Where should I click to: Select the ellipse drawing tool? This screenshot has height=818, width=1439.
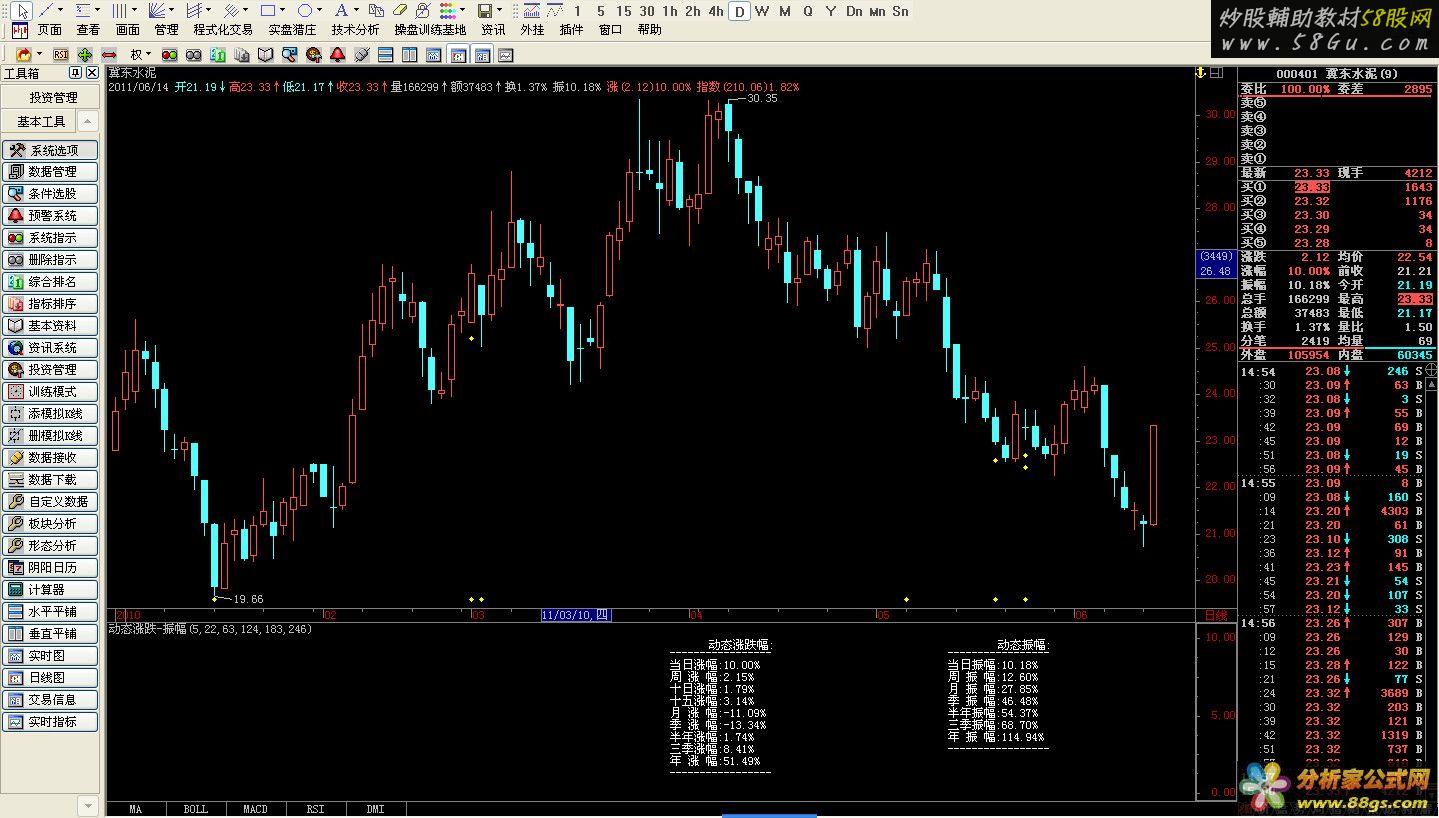coord(304,11)
